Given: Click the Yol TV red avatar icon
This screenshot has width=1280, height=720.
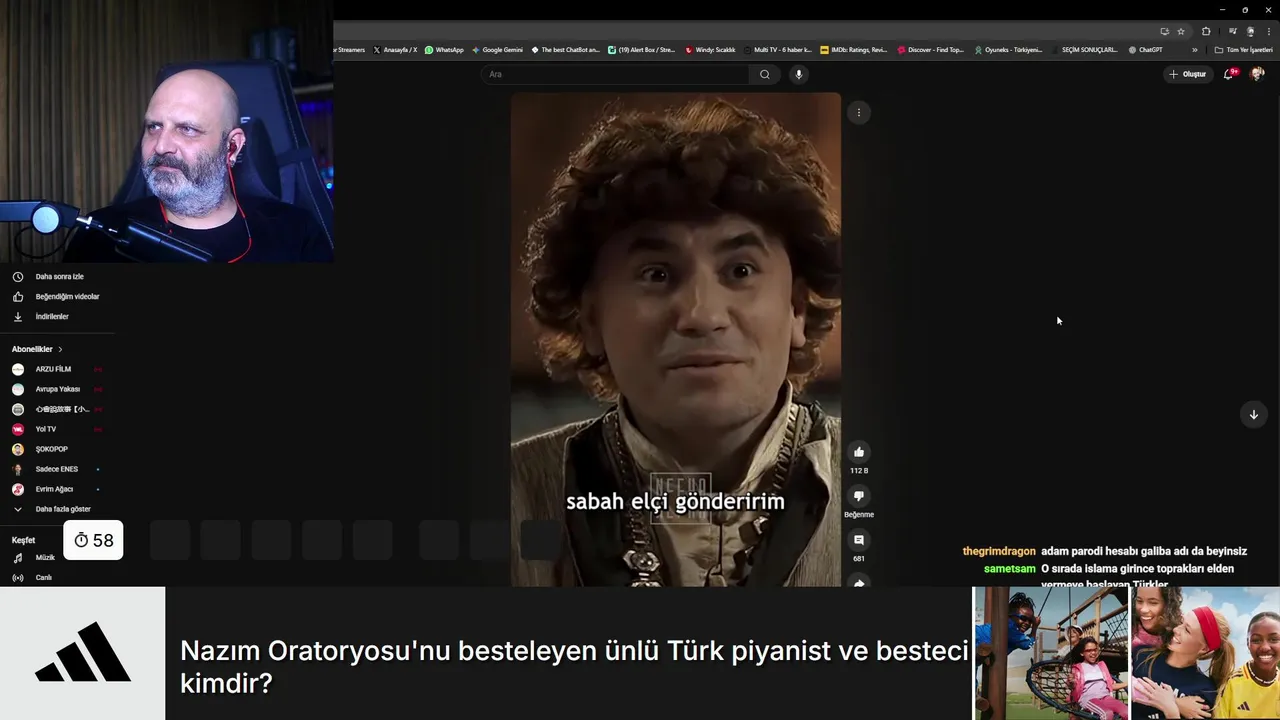Looking at the screenshot, I should 17,429.
